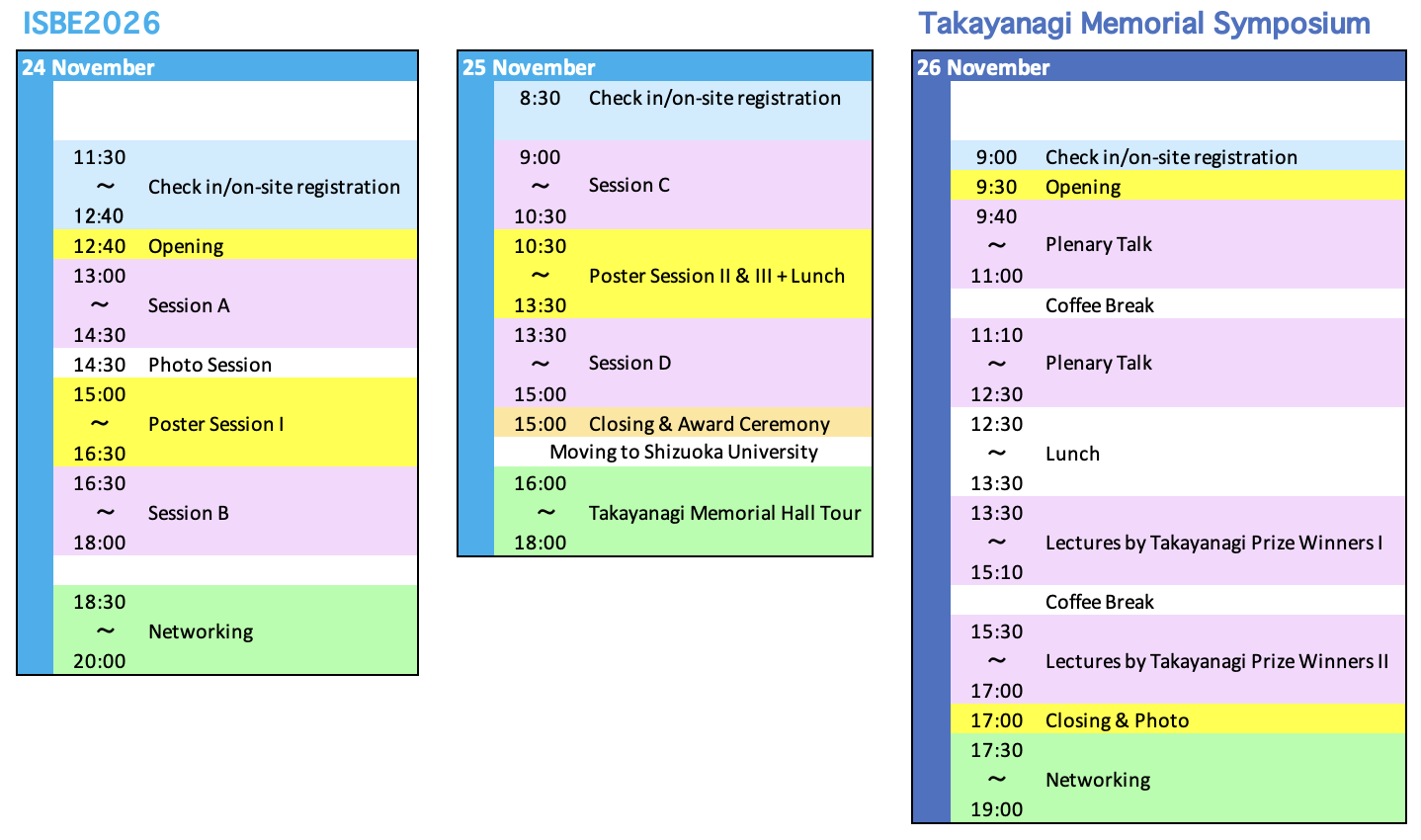The width and height of the screenshot is (1421, 840).
Task: Select the "26 November" header
Action: 983,67
